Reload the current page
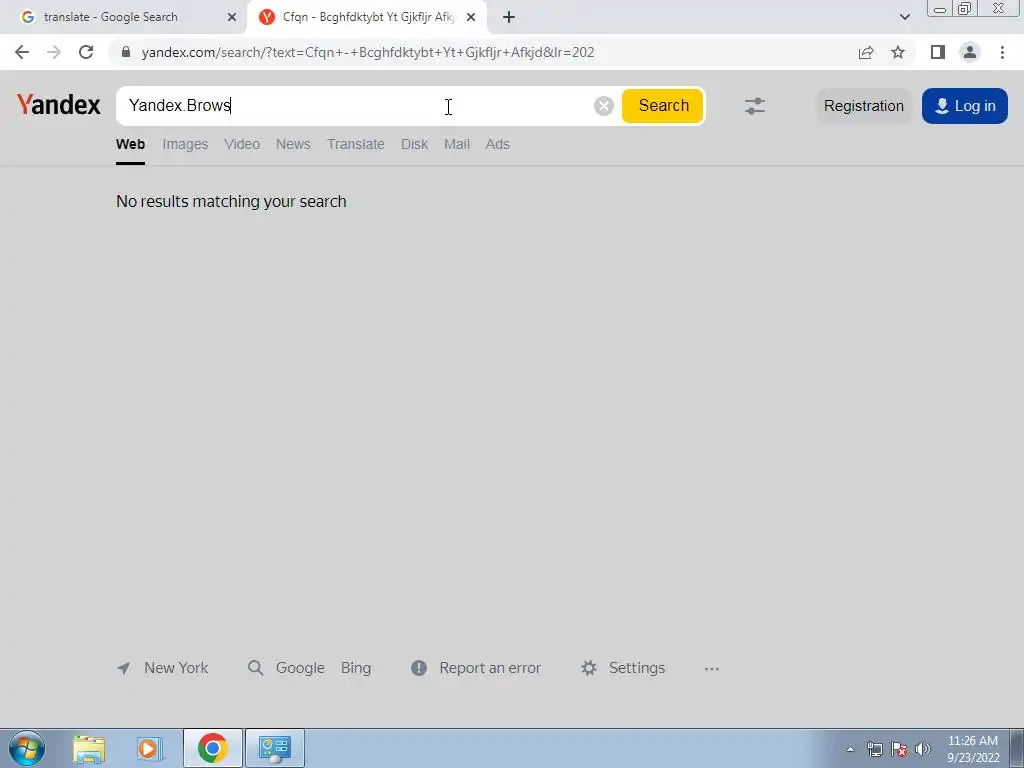Image resolution: width=1024 pixels, height=768 pixels. point(86,52)
